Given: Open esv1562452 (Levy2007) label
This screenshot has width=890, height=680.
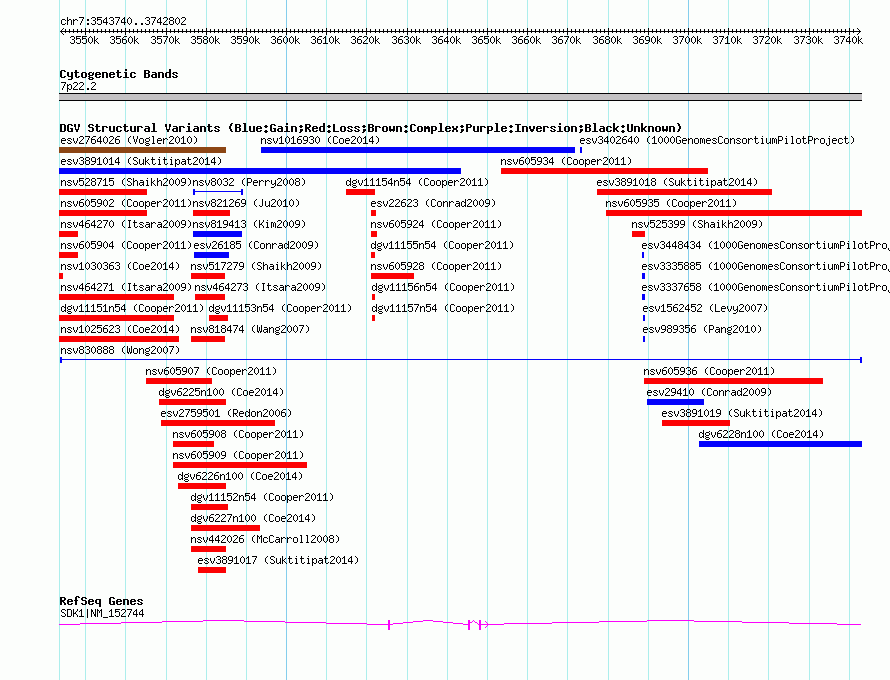Looking at the screenshot, I should 705,308.
